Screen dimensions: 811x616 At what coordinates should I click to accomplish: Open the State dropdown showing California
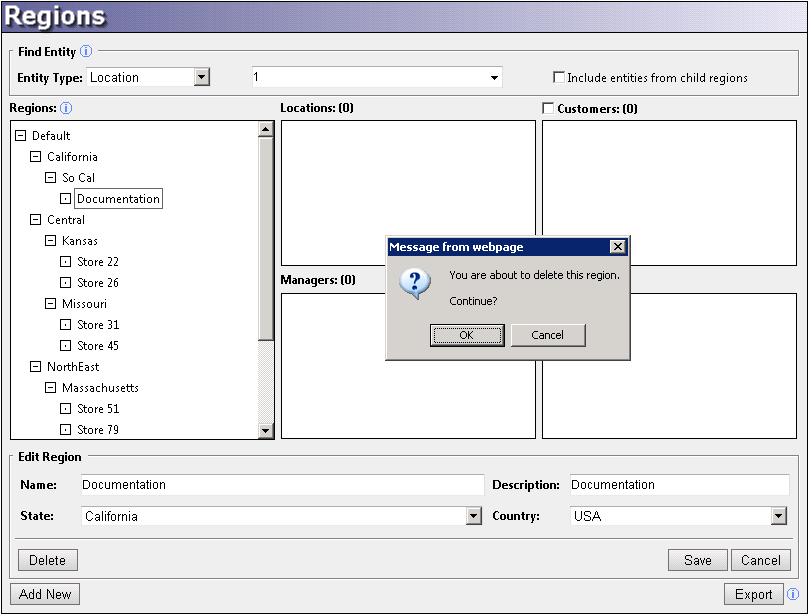(x=474, y=516)
